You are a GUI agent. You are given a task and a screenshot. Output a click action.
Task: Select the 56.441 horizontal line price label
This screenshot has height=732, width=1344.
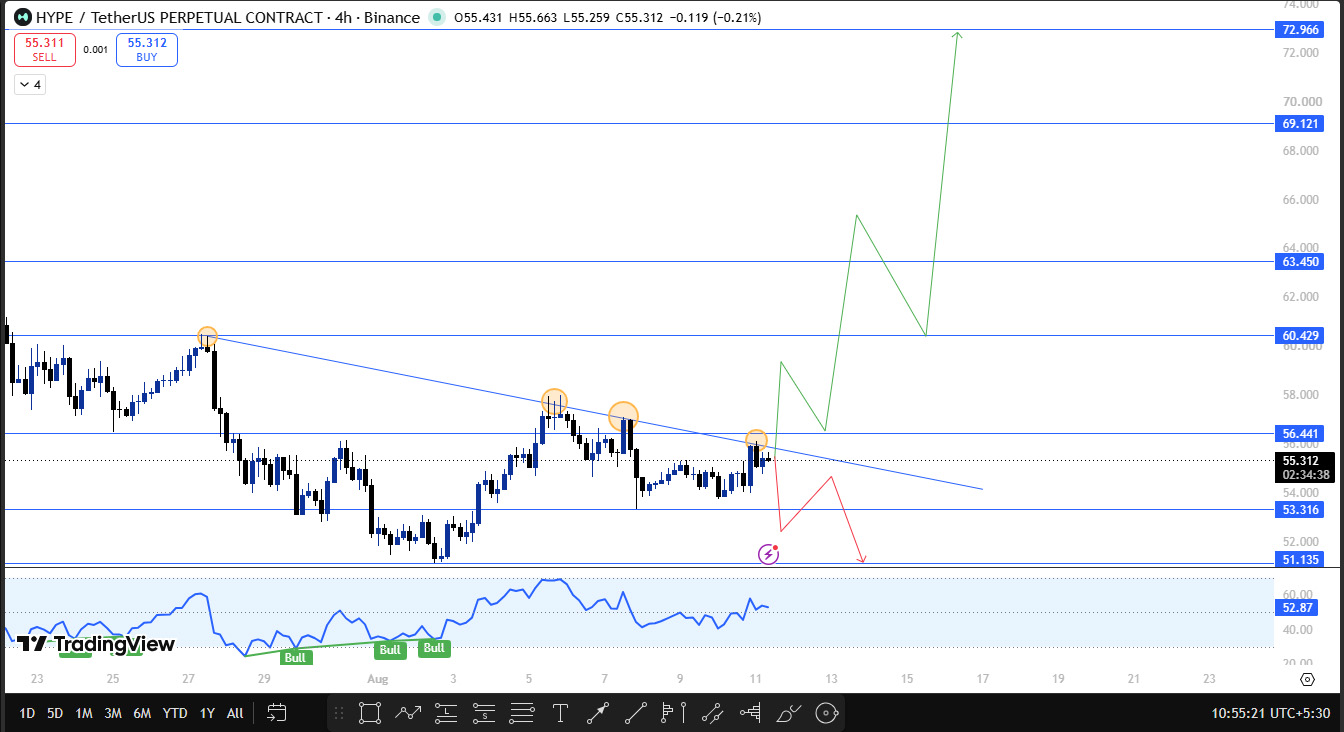pos(1300,434)
